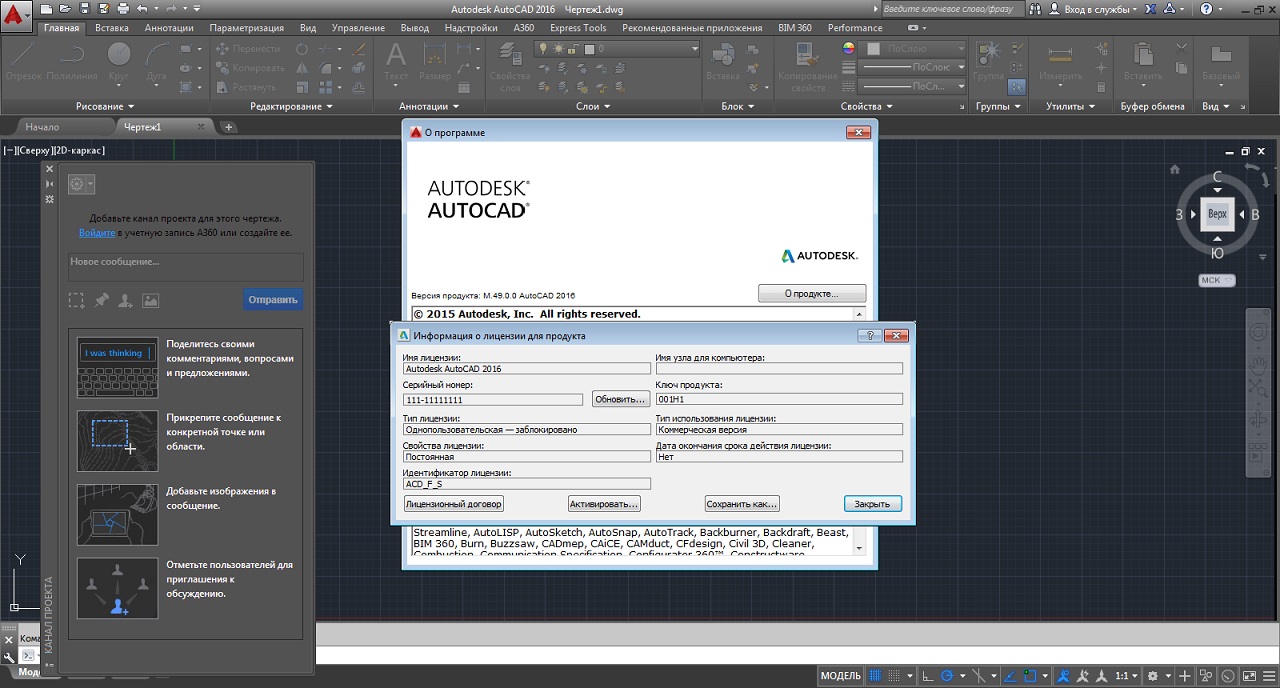Click the add image icon below message box
The width and height of the screenshot is (1280, 688).
point(150,300)
